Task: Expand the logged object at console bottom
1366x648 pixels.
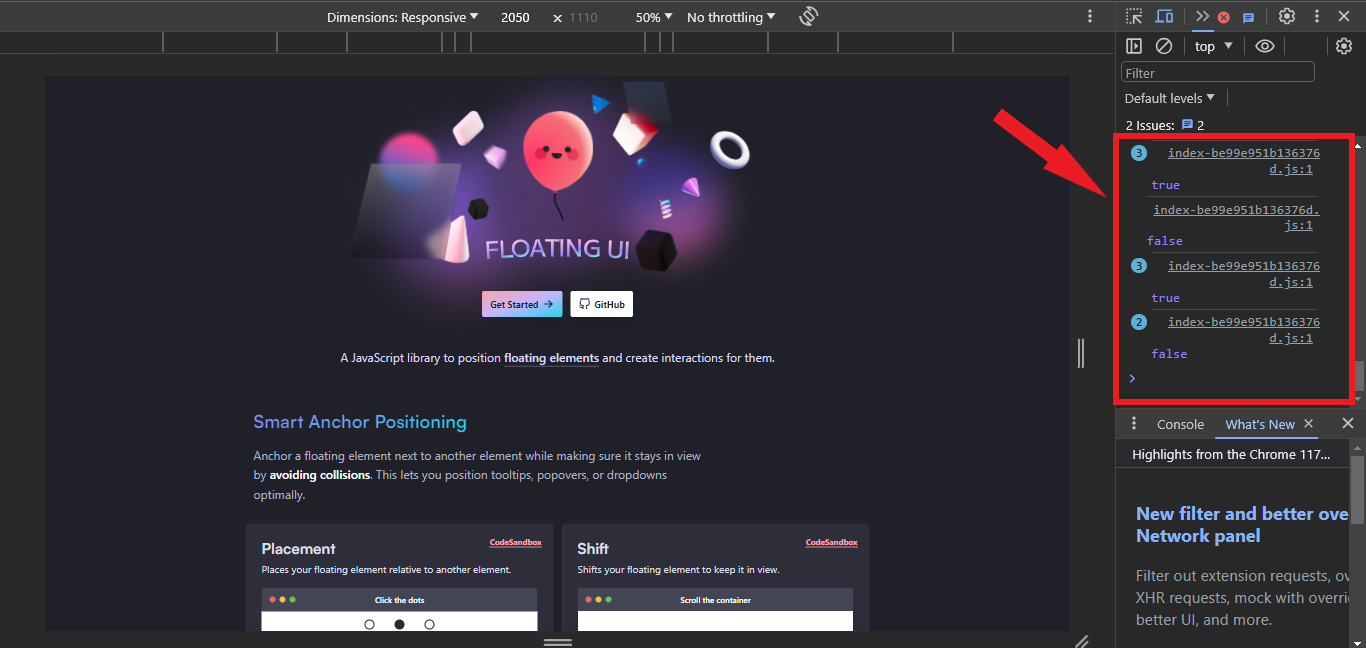Action: [1131, 378]
